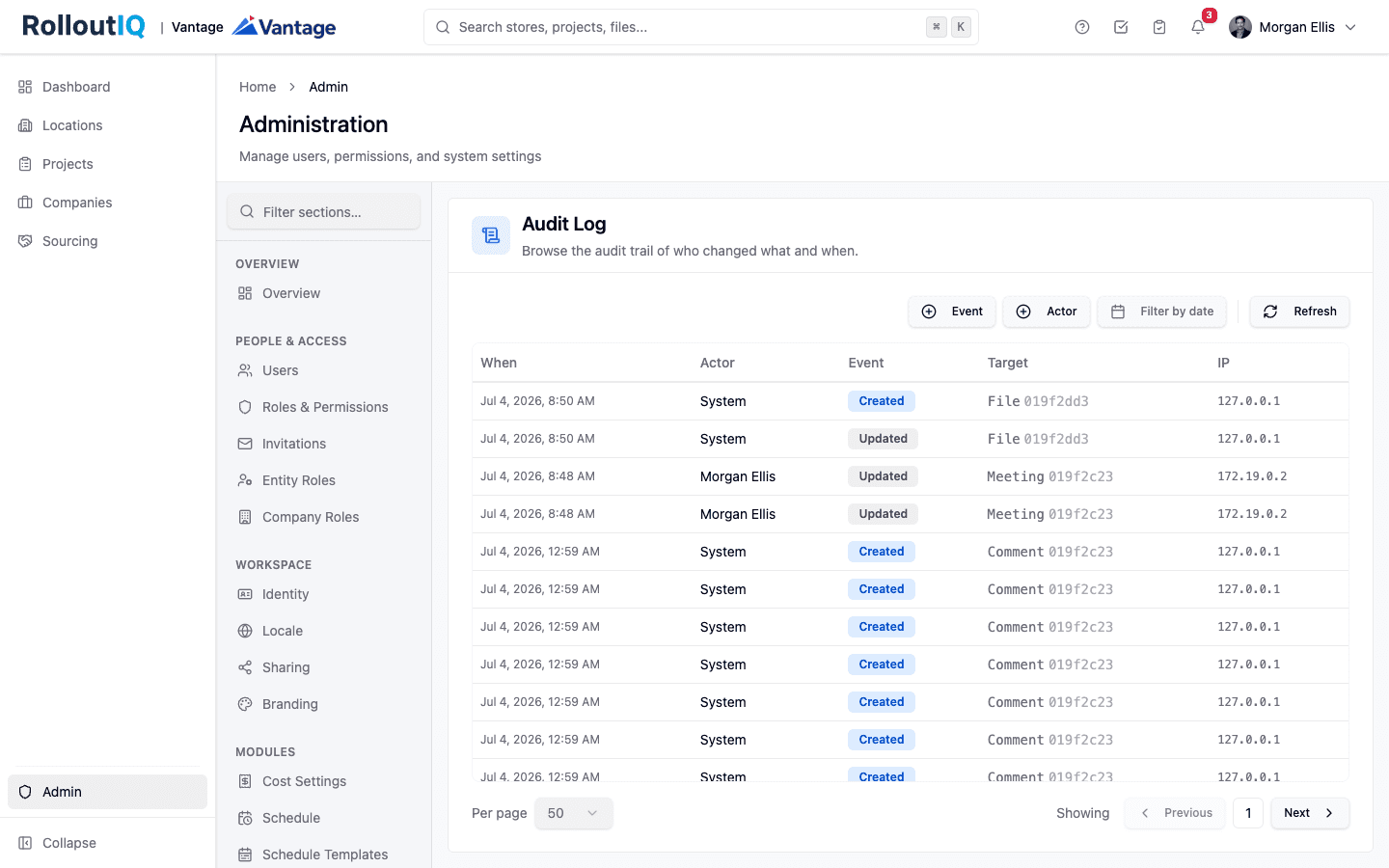
Task: Click first Comment 019f2c23 target
Action: pyautogui.click(x=1049, y=552)
